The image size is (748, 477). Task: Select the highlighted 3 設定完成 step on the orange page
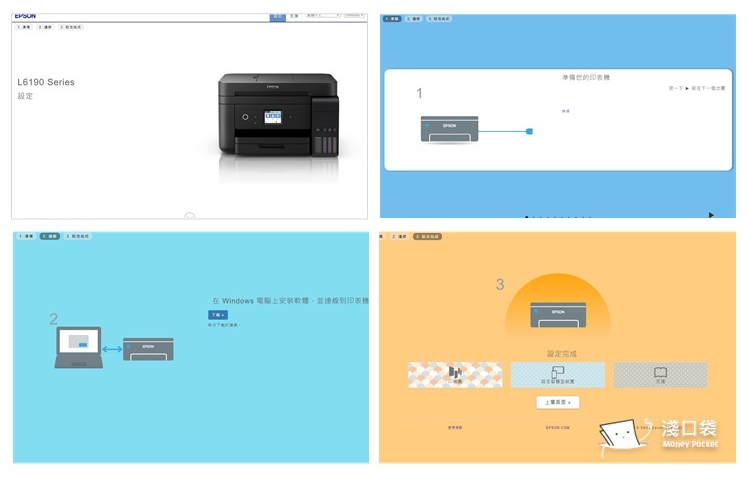(x=427, y=237)
